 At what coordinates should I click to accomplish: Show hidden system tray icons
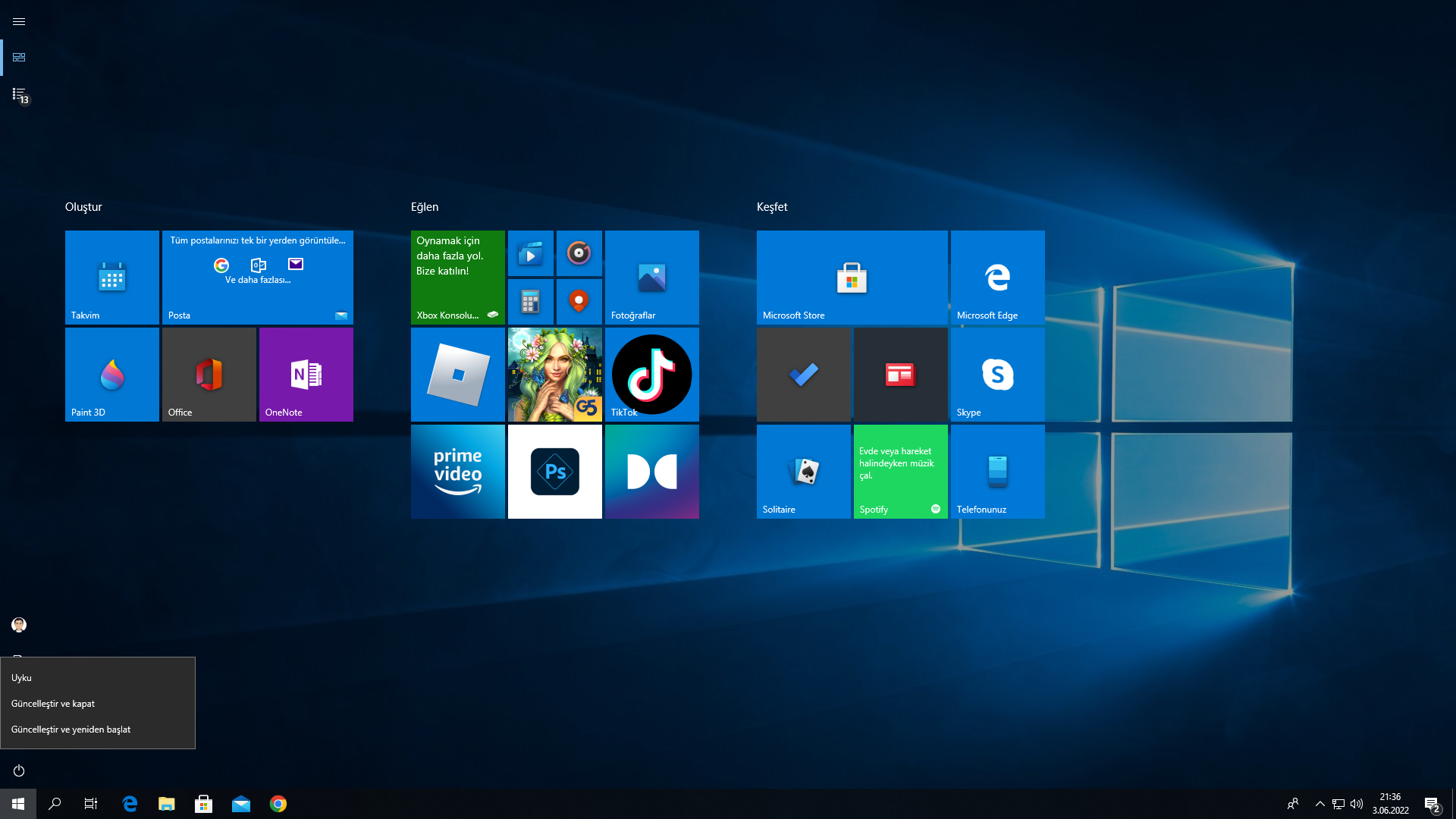[1319, 804]
